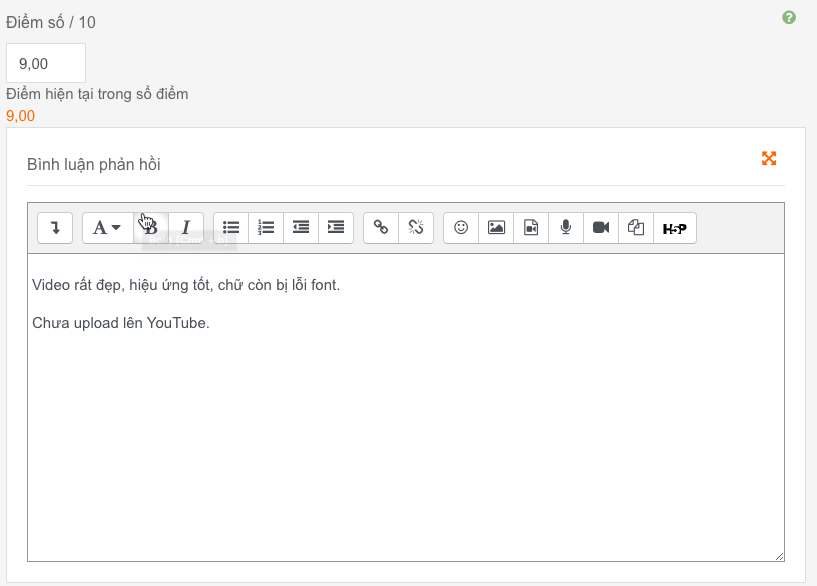Viewport: 817px width, 586px height.
Task: Click the editor resize handle corner
Action: click(779, 556)
